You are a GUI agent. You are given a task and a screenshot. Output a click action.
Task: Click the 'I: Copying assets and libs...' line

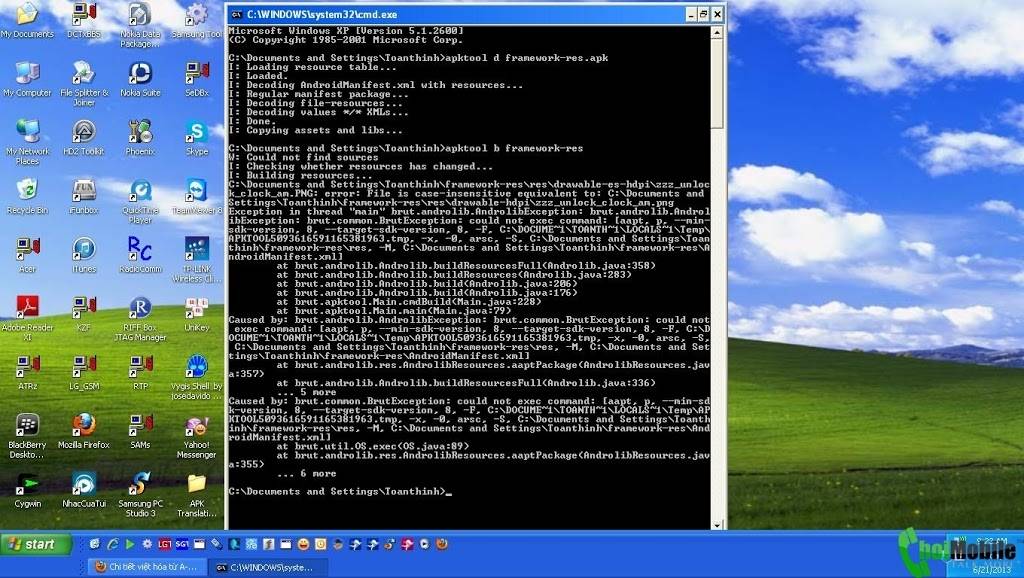click(315, 130)
